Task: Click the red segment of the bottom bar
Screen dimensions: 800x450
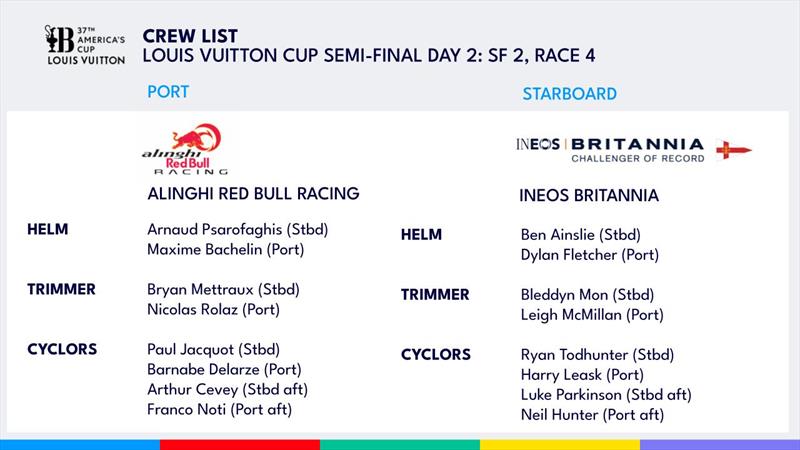Action: point(240,445)
